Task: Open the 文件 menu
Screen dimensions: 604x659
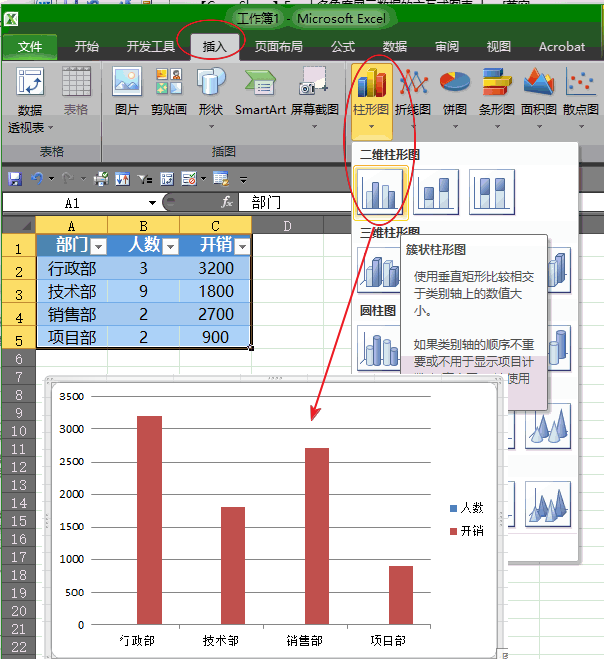Action: [30, 46]
